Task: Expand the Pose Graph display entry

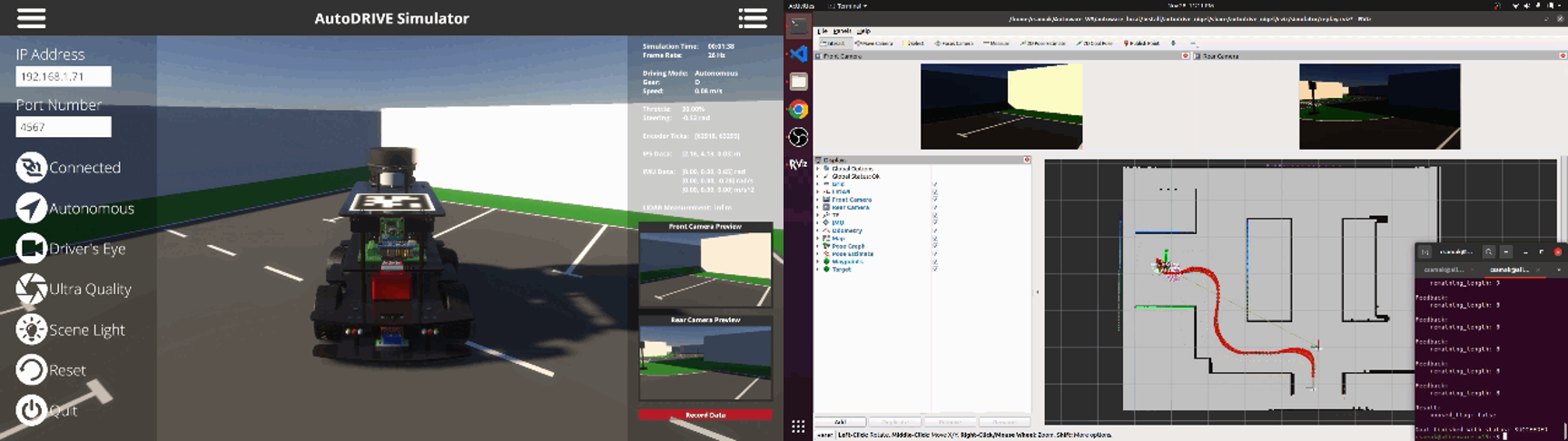Action: [x=818, y=246]
